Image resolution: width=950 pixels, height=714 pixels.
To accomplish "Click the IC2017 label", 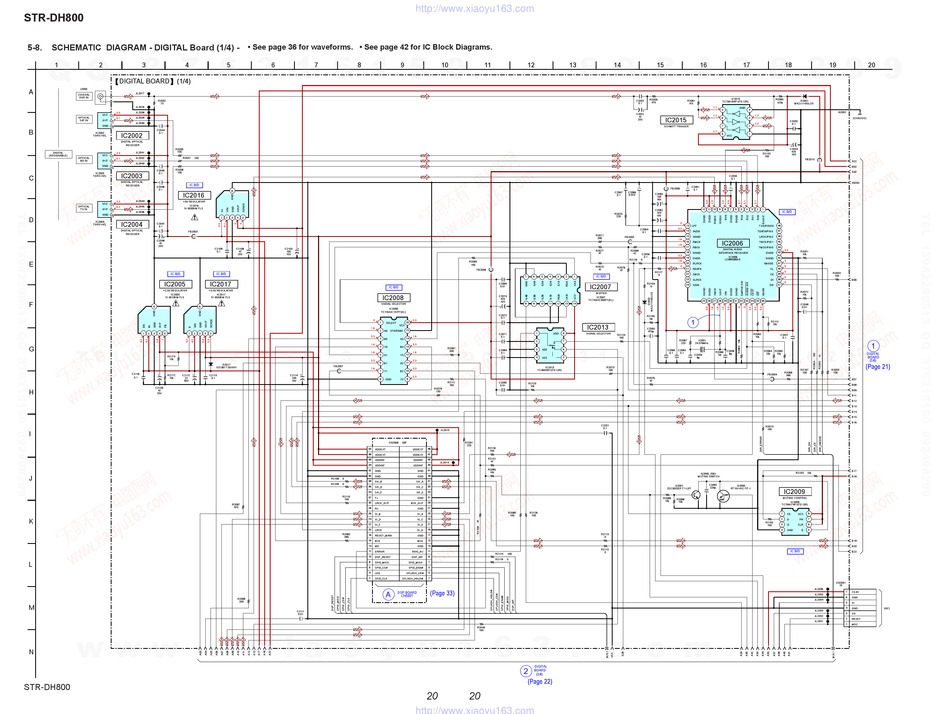I will point(221,284).
